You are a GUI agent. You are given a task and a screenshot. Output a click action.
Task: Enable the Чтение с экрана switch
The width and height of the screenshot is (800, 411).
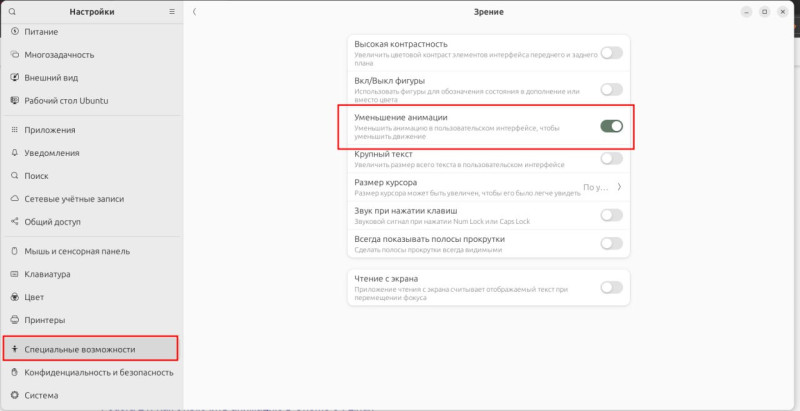[611, 288]
